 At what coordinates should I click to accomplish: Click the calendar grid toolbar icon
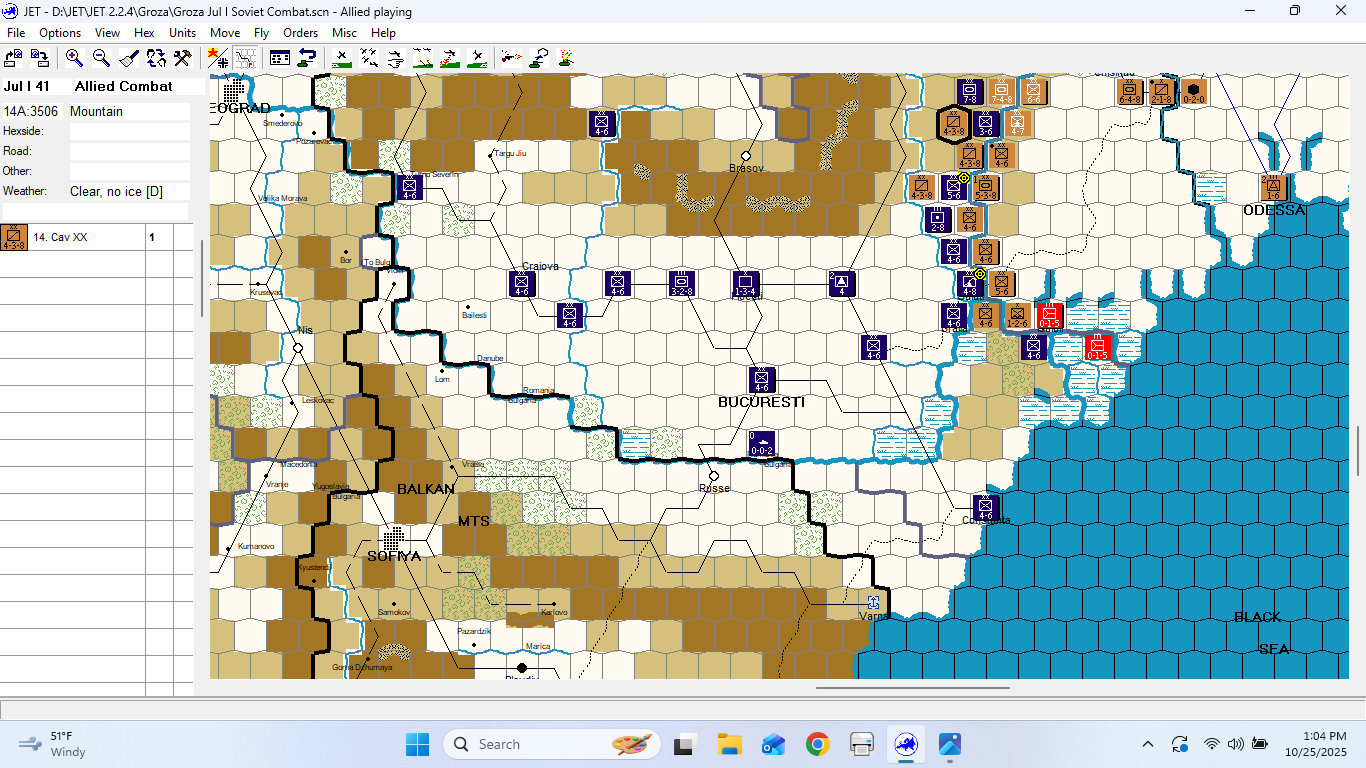280,58
